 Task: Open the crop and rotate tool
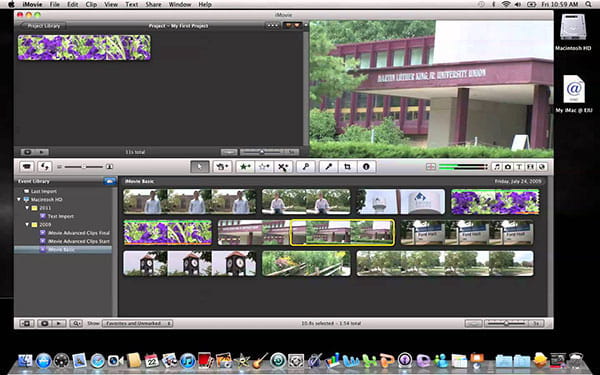pyautogui.click(x=347, y=167)
